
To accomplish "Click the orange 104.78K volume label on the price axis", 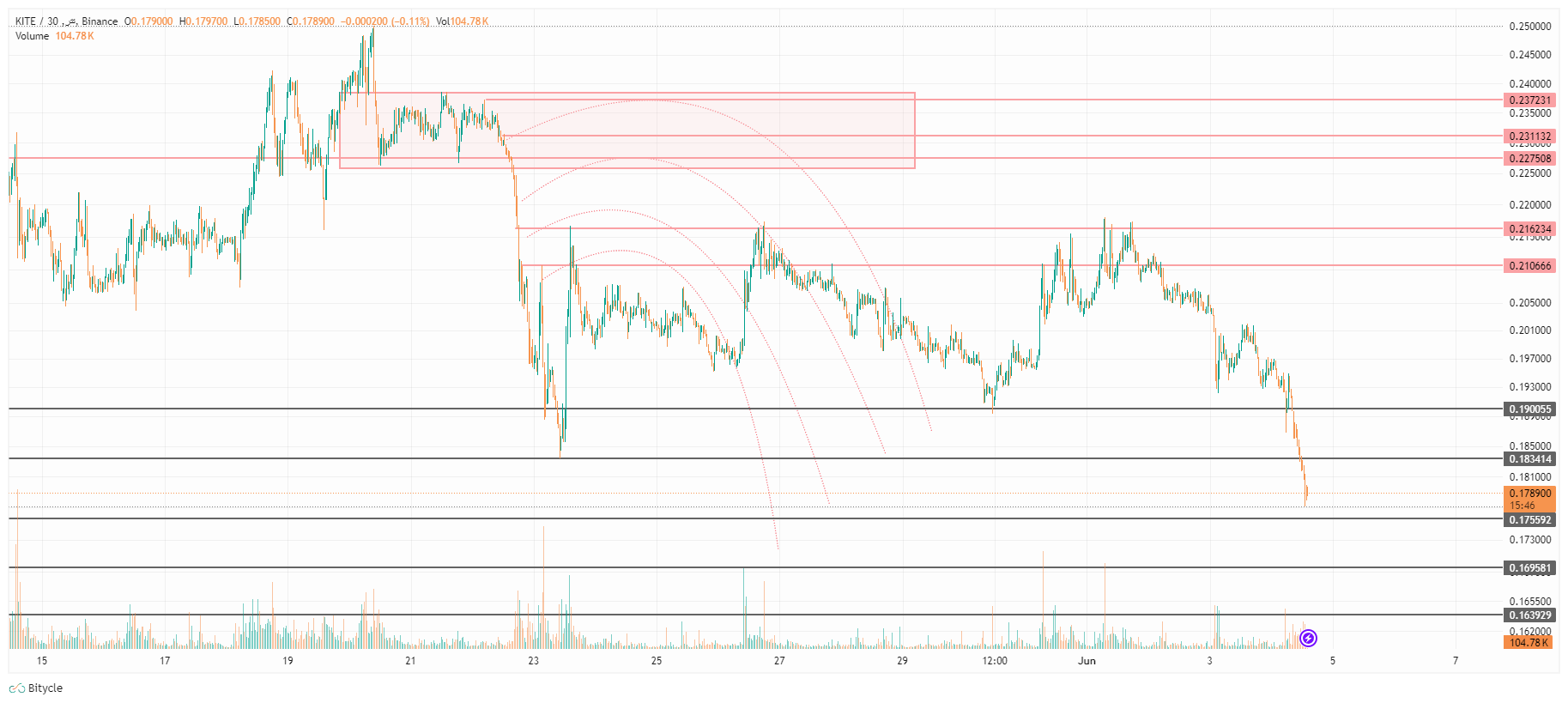I will coord(1529,643).
